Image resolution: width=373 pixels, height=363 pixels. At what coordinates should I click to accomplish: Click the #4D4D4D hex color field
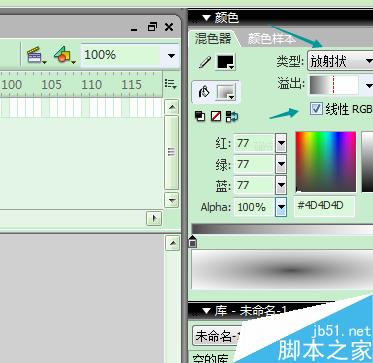pos(324,206)
